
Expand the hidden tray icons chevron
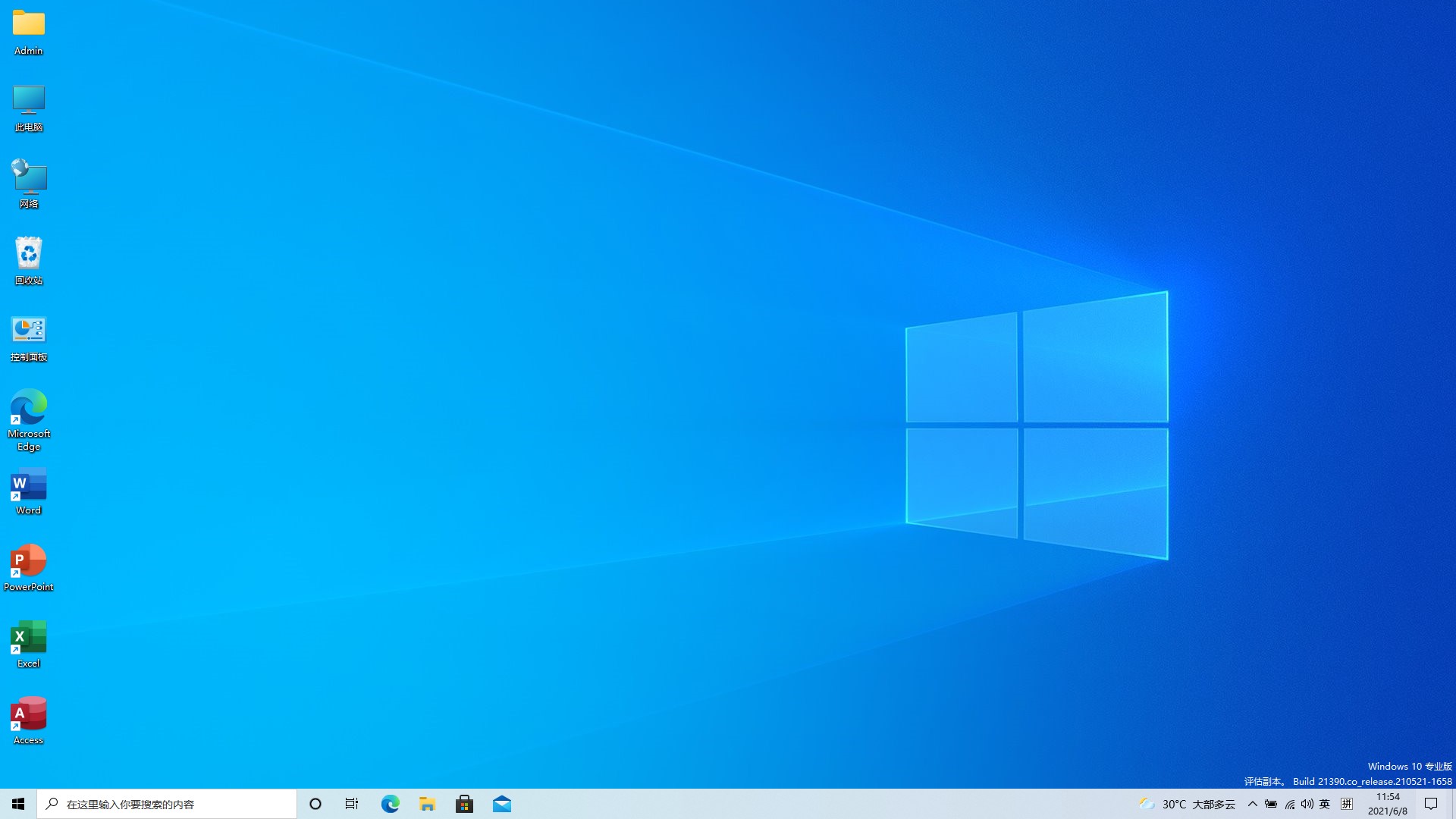click(x=1252, y=805)
